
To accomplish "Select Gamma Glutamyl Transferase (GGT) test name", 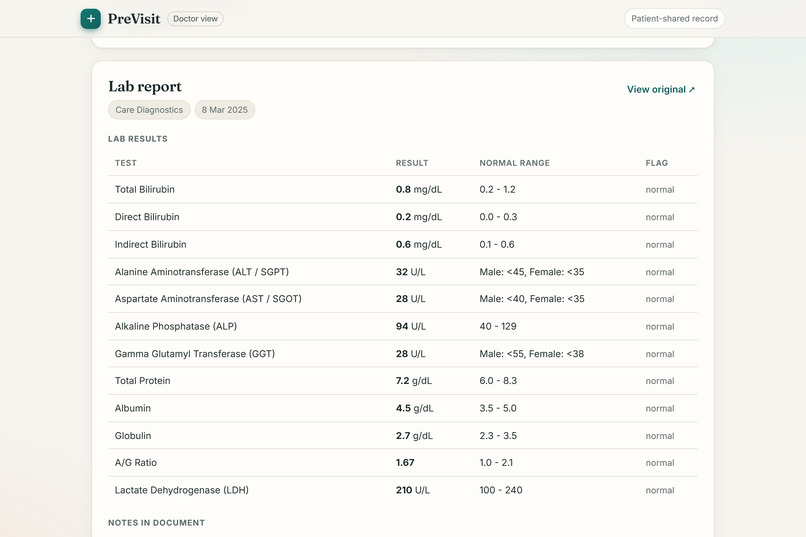I will [195, 354].
